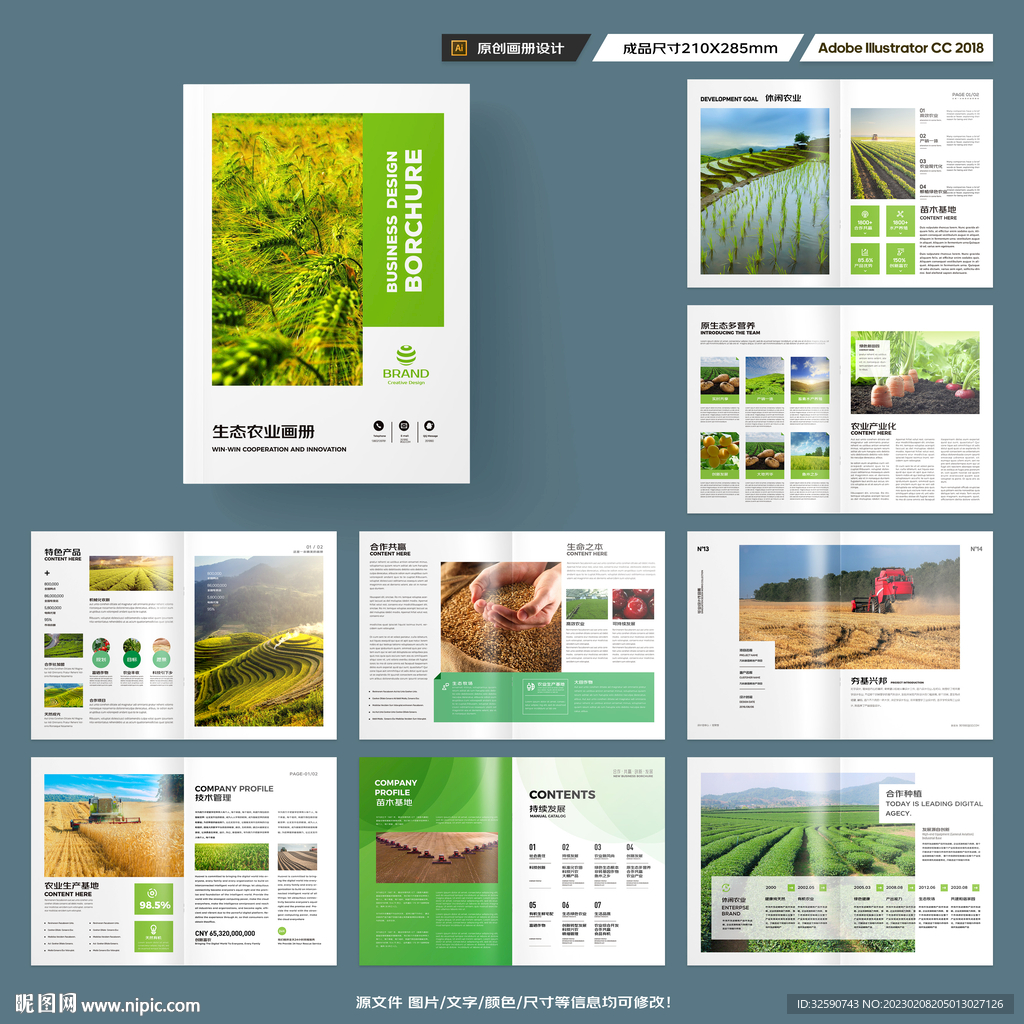Click the green arrow box next to year 2000

pyautogui.click(x=791, y=888)
